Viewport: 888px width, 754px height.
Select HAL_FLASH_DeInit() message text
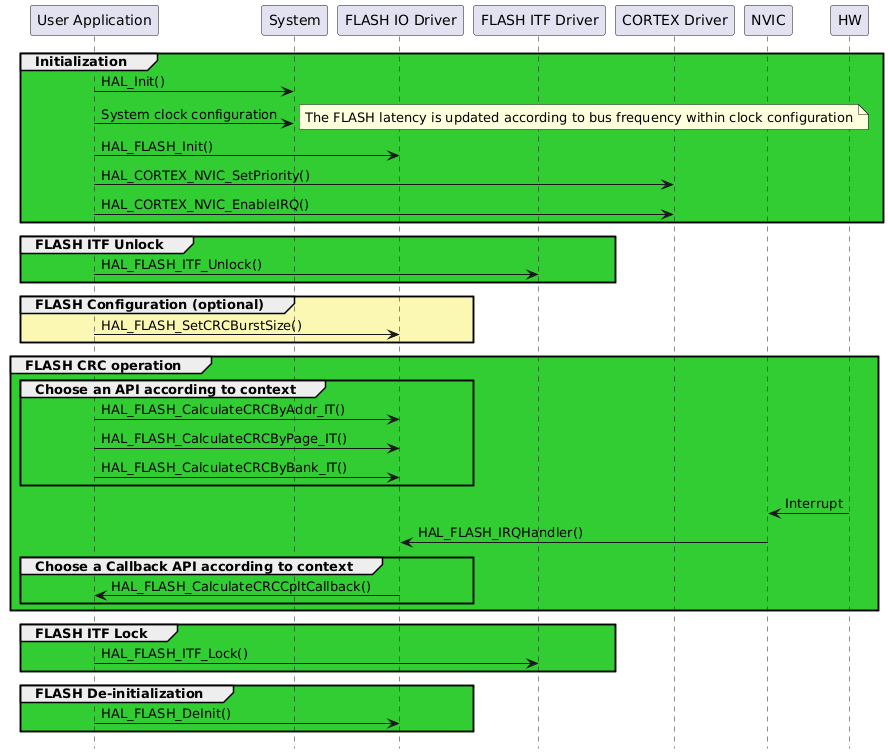point(166,714)
